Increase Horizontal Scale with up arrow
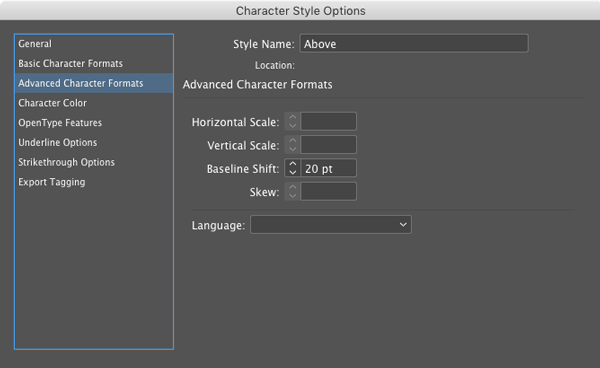This screenshot has width=600, height=368. click(x=293, y=117)
